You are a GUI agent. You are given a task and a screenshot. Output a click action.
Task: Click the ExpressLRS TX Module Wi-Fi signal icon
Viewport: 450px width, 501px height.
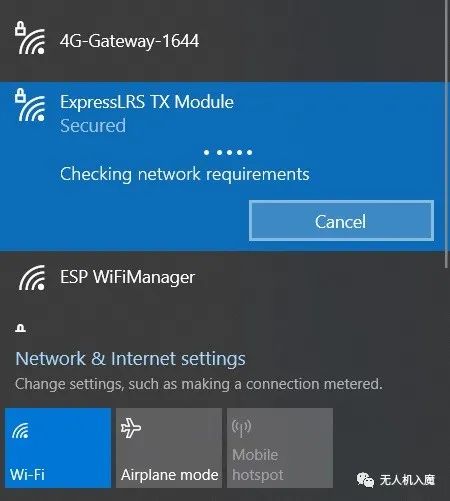(30, 105)
